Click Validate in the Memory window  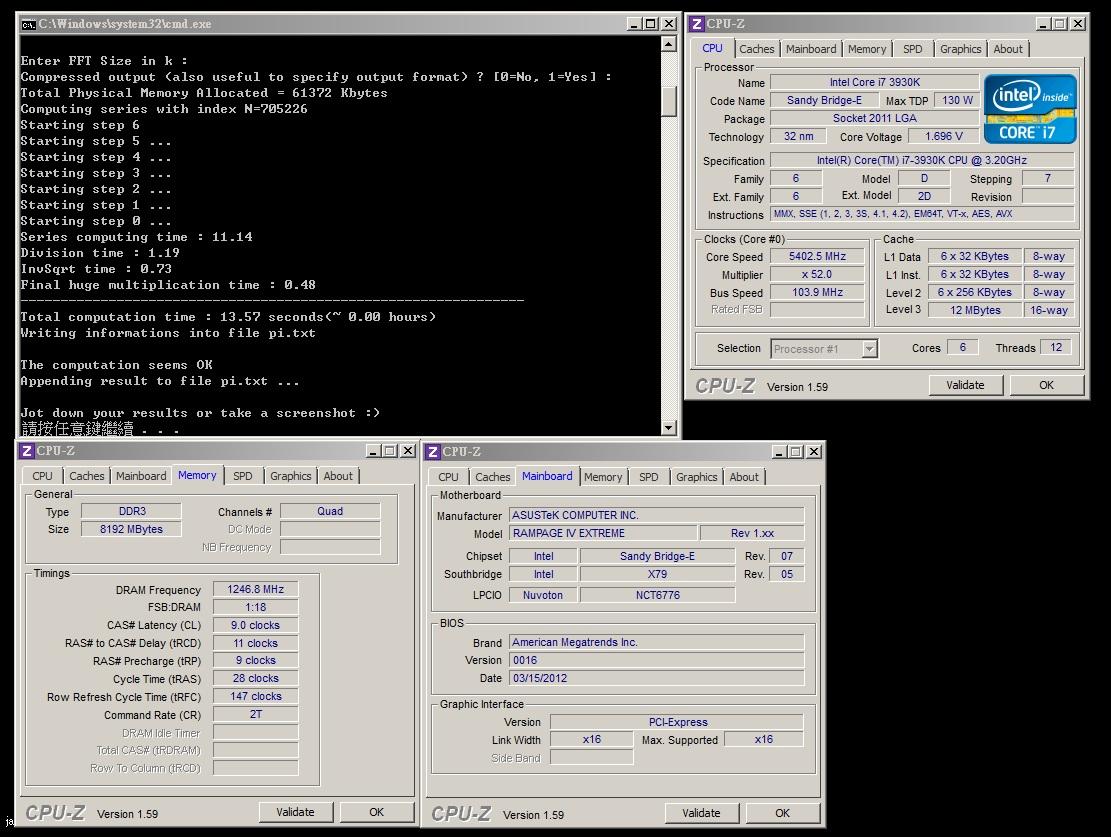[295, 812]
